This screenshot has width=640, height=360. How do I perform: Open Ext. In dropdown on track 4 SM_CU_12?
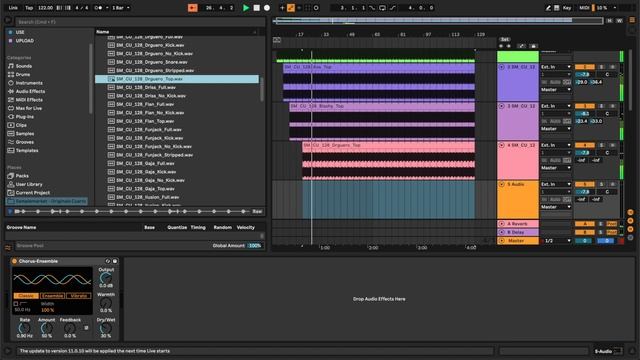point(556,145)
